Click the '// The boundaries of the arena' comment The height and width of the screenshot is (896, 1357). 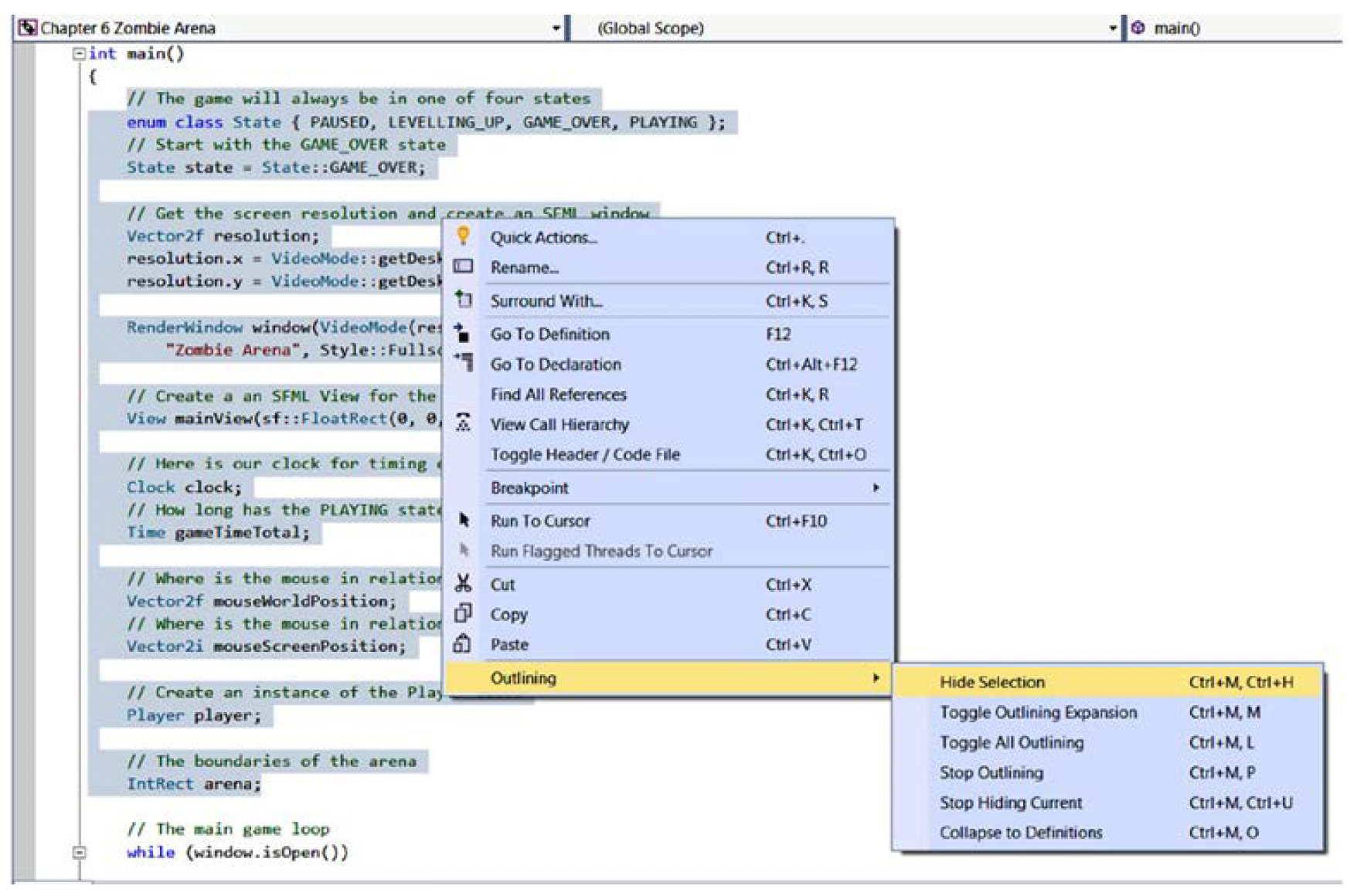[271, 761]
